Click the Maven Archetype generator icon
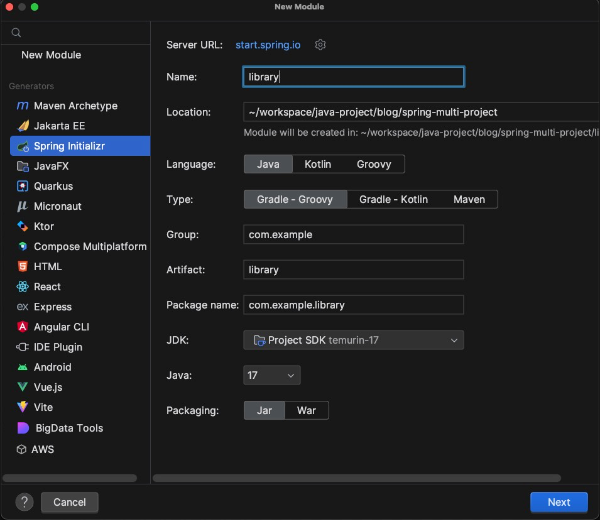 pyautogui.click(x=23, y=106)
